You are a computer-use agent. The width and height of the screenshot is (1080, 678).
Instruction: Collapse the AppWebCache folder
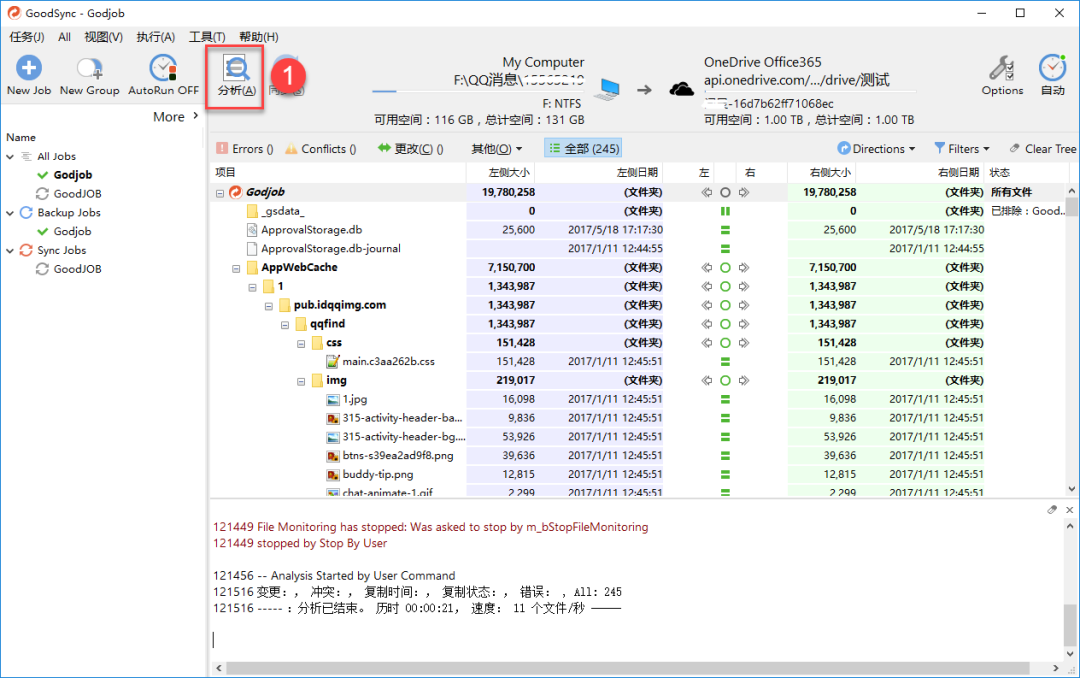click(236, 268)
